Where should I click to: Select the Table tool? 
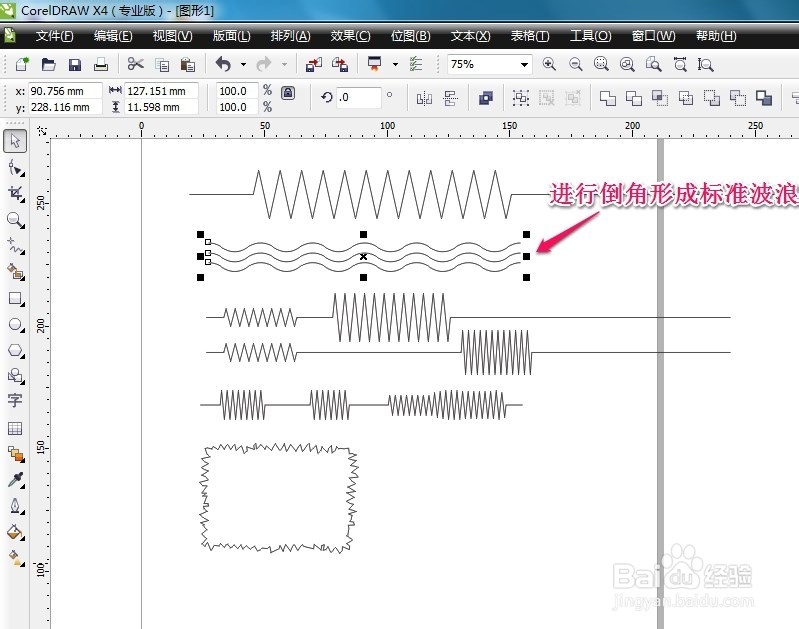(15, 428)
